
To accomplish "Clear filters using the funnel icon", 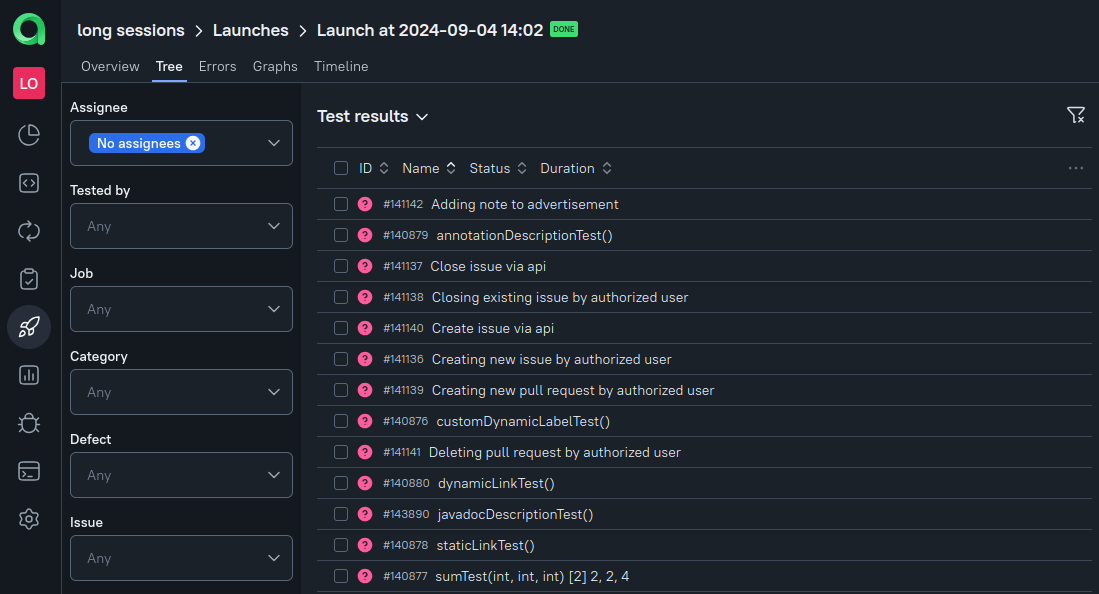I will point(1075,116).
